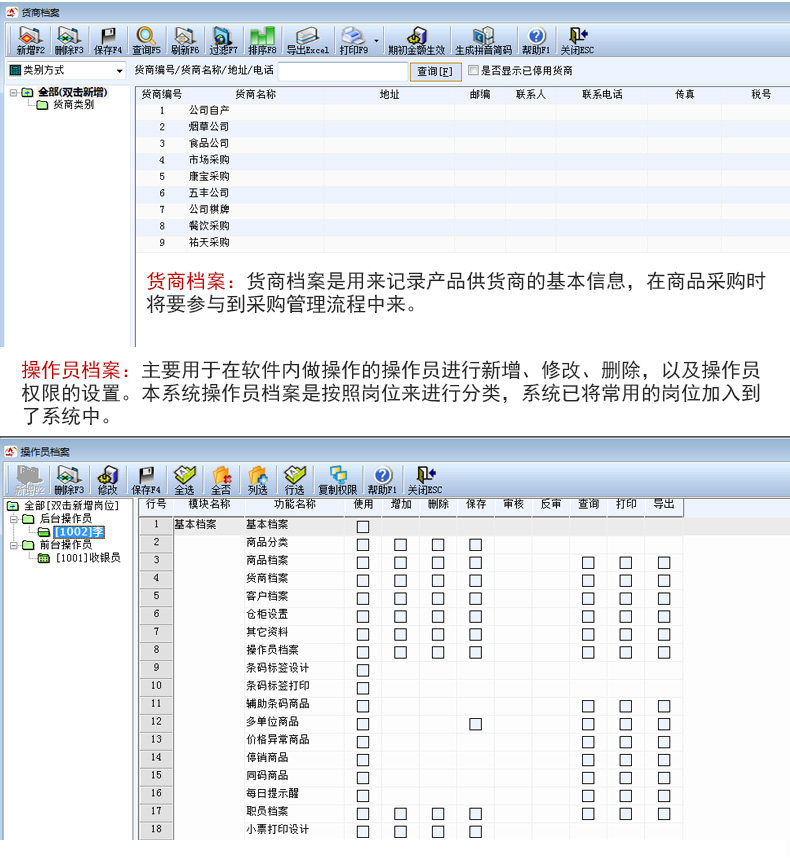The image size is (790, 858).
Task: Click 保存F4 in 操作员档案 toolbar
Action: coord(146,480)
